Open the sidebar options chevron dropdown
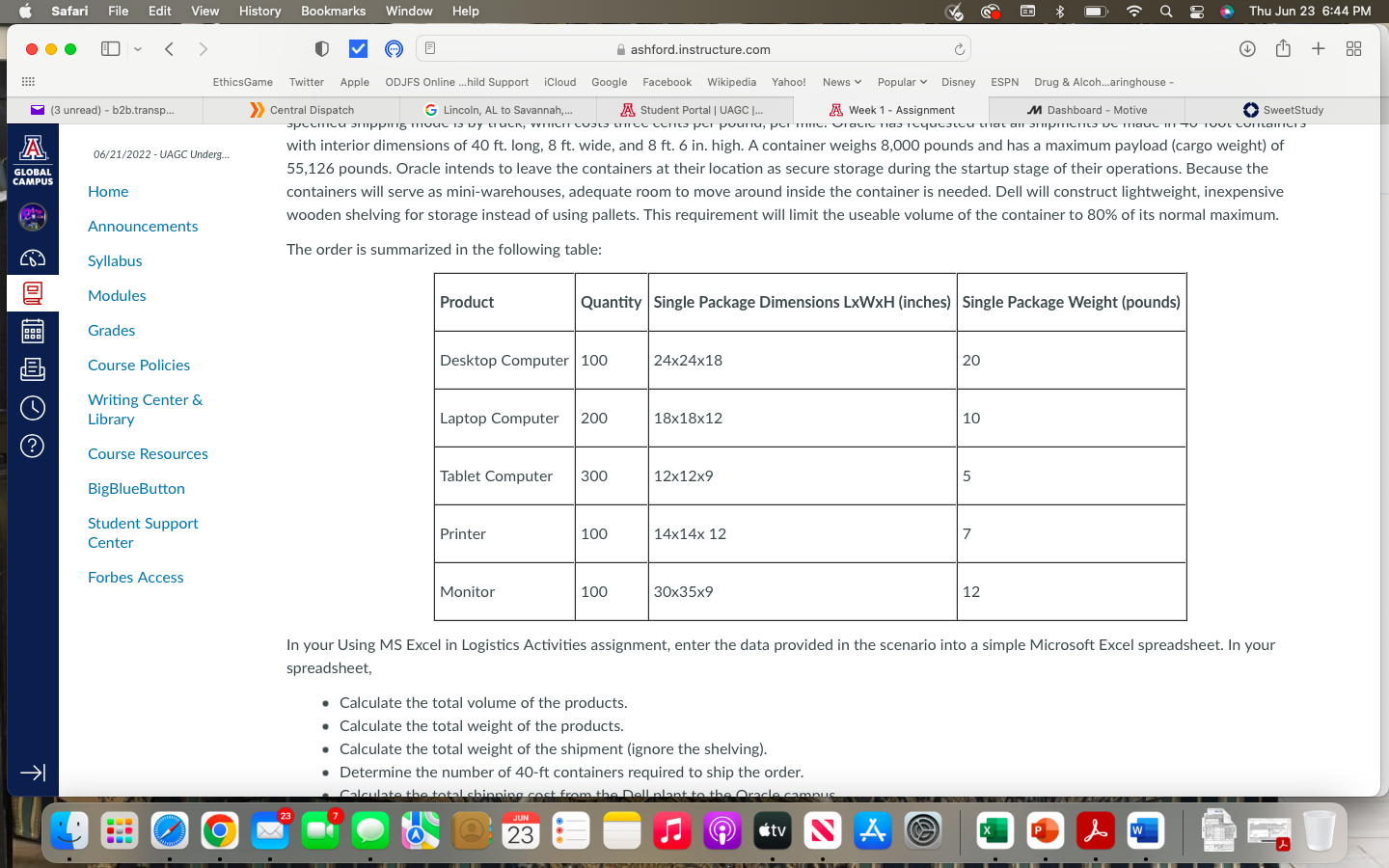 coord(138,49)
